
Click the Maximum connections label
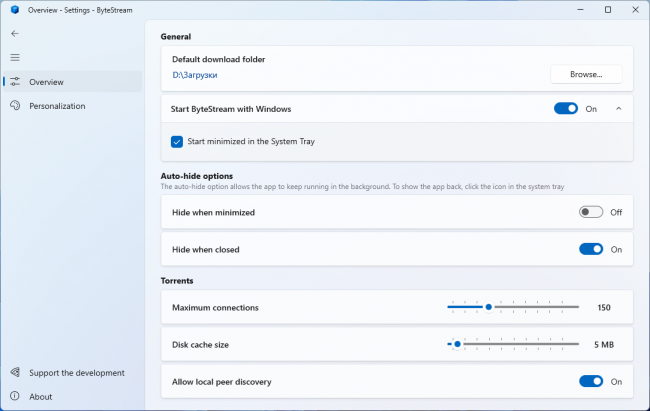[215, 308]
